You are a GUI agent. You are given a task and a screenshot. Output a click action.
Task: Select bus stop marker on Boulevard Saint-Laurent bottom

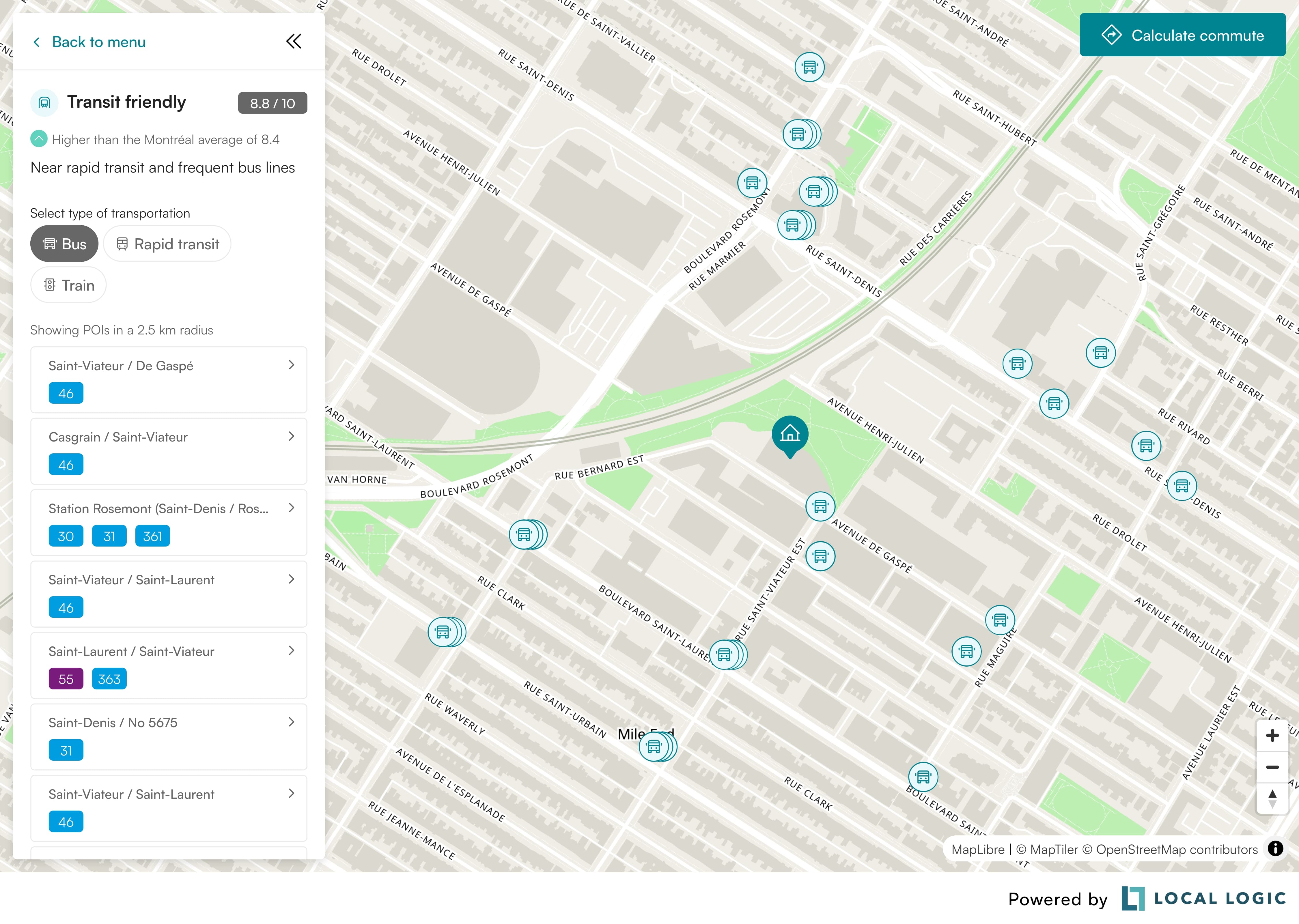[923, 777]
